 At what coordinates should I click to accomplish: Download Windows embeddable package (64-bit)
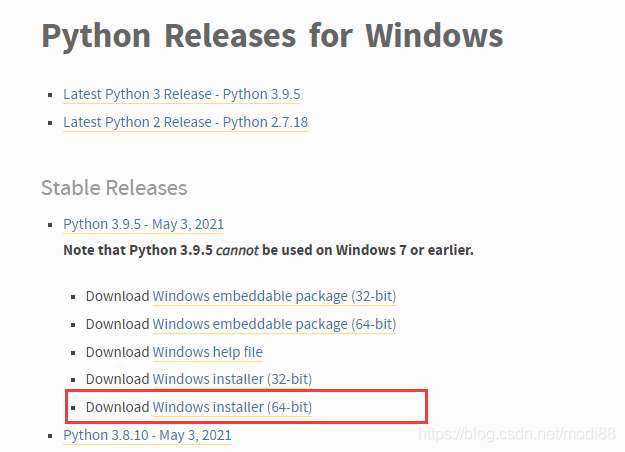(x=274, y=324)
